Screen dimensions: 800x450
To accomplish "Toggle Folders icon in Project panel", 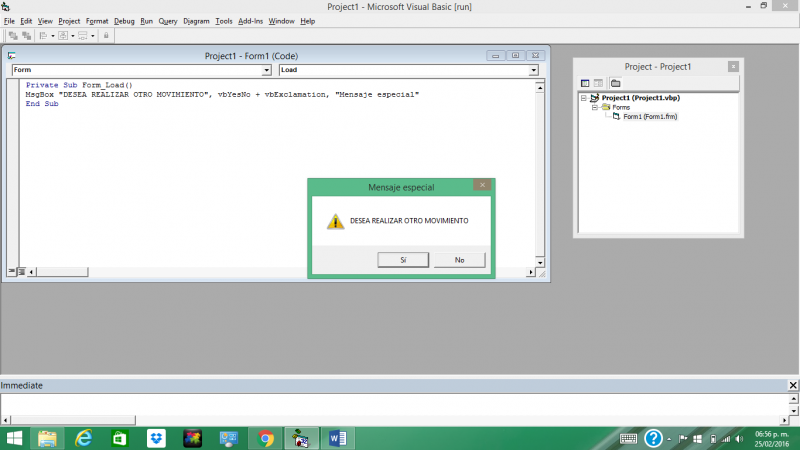I will tap(616, 83).
